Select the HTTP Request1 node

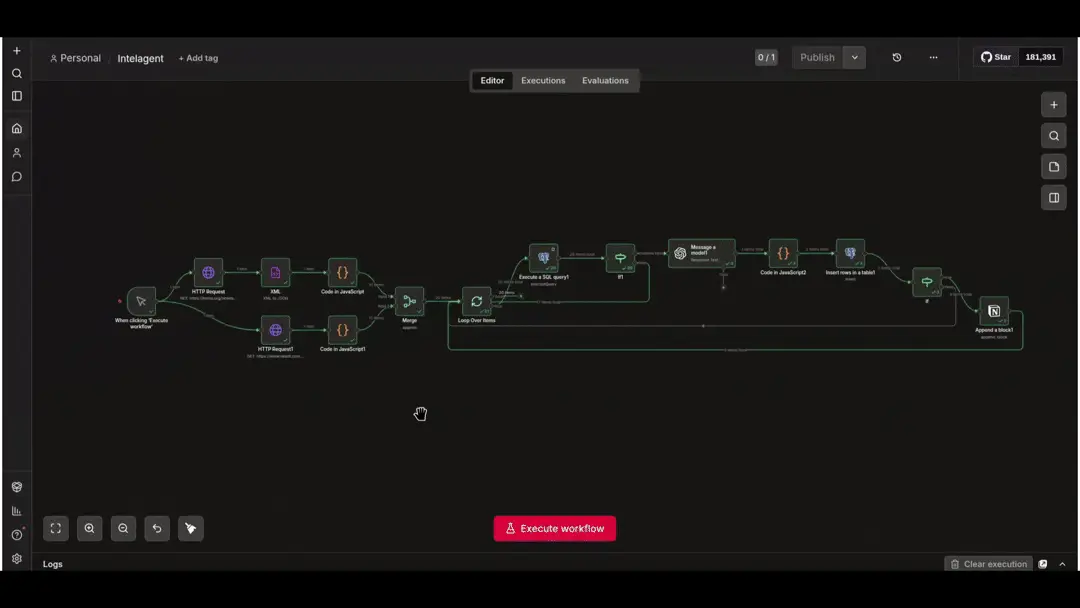click(276, 330)
